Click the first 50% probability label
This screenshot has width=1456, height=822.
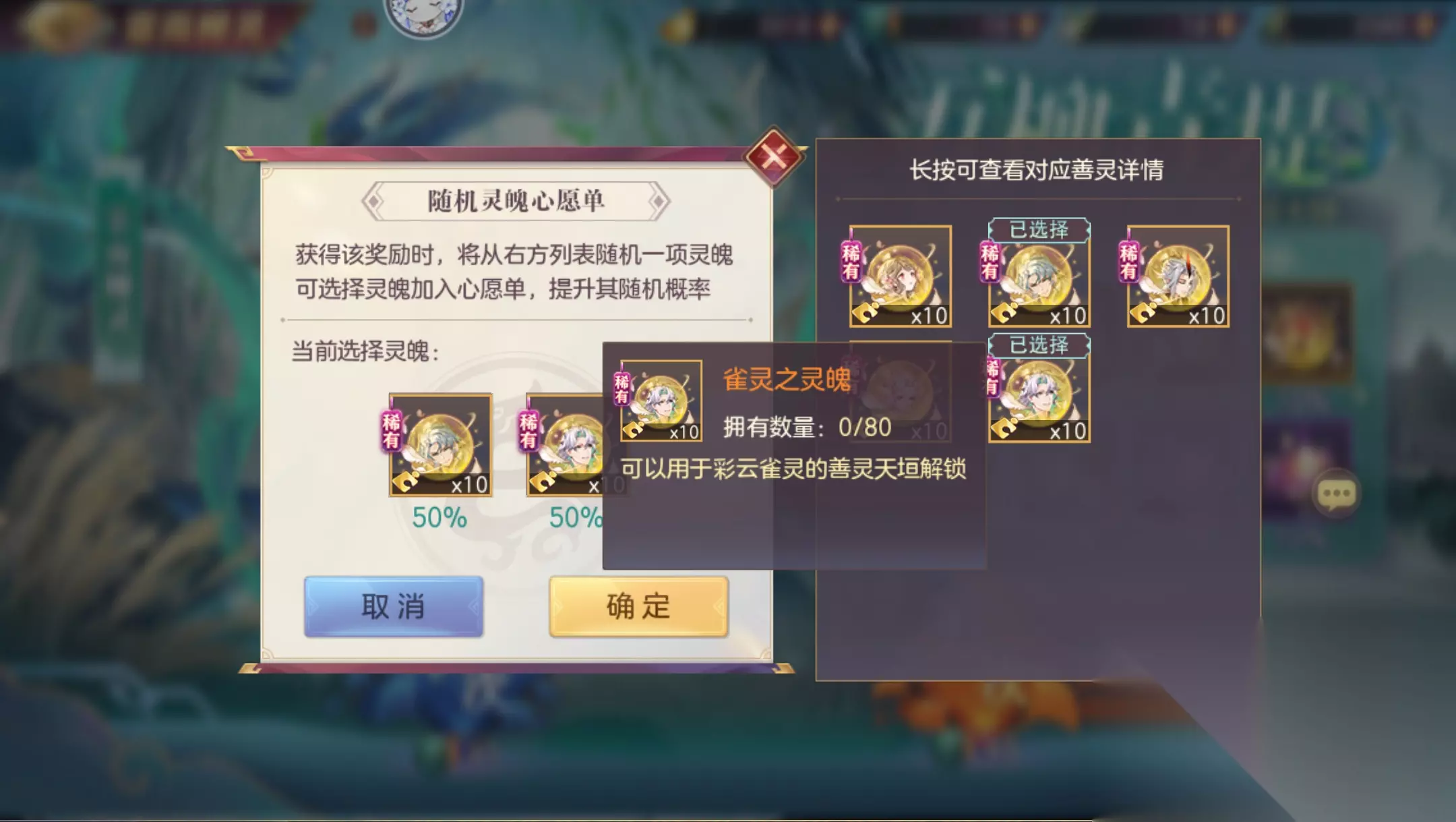(x=439, y=518)
